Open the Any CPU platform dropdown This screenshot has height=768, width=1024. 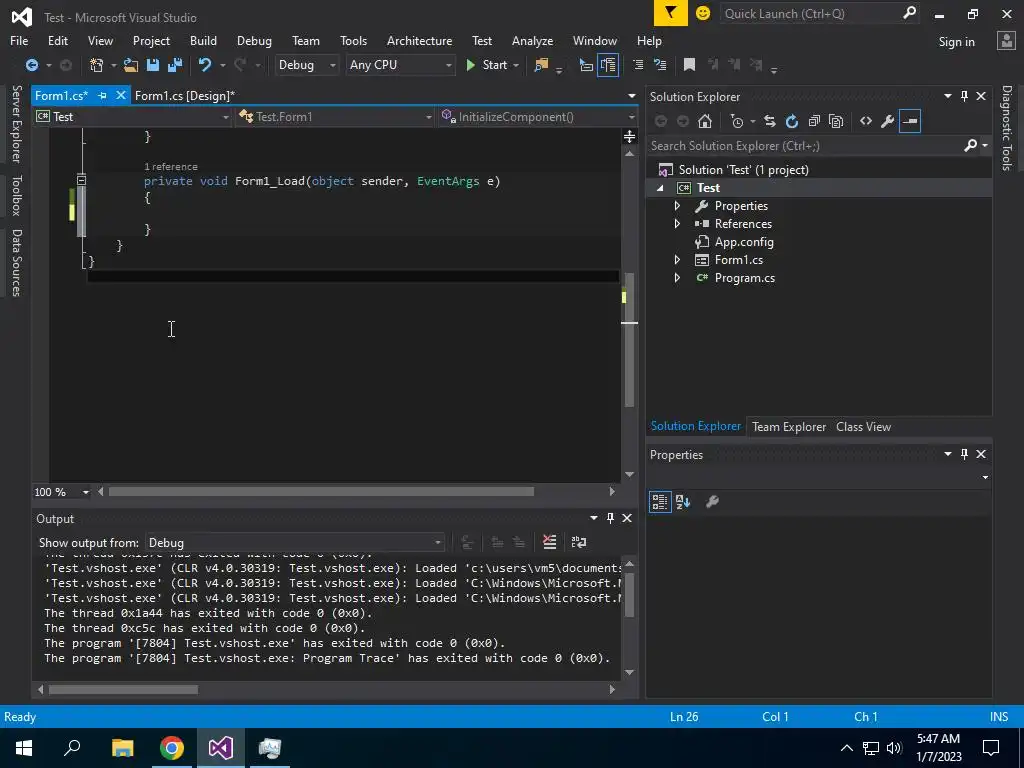coord(400,65)
